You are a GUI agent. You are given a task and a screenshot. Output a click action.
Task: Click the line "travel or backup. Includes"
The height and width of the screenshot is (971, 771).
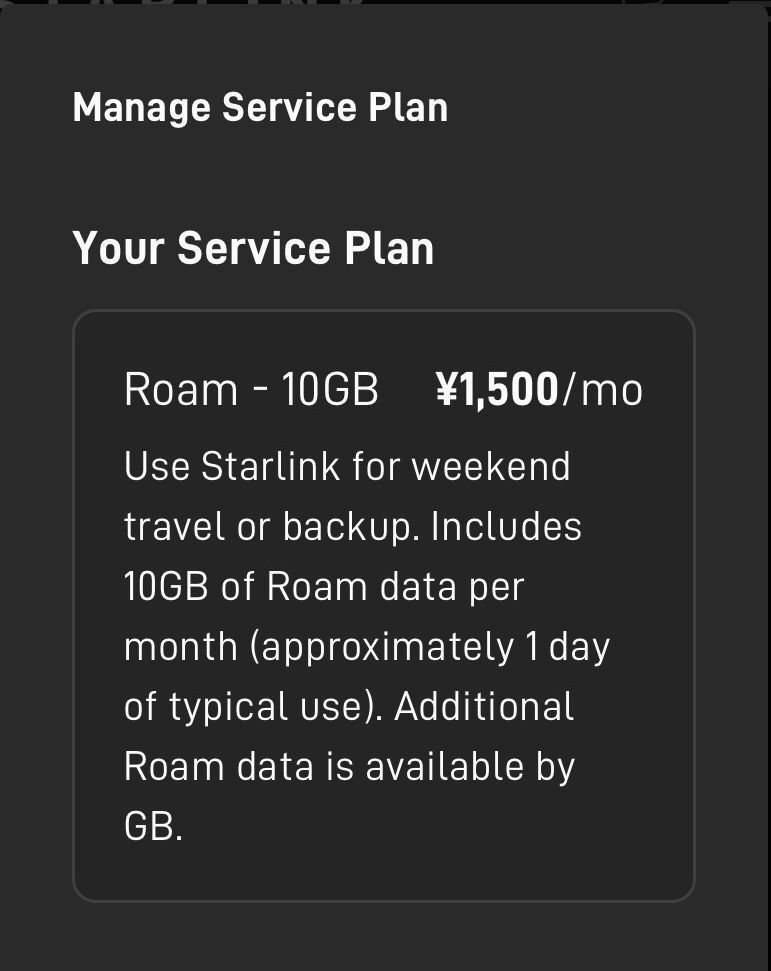(353, 527)
